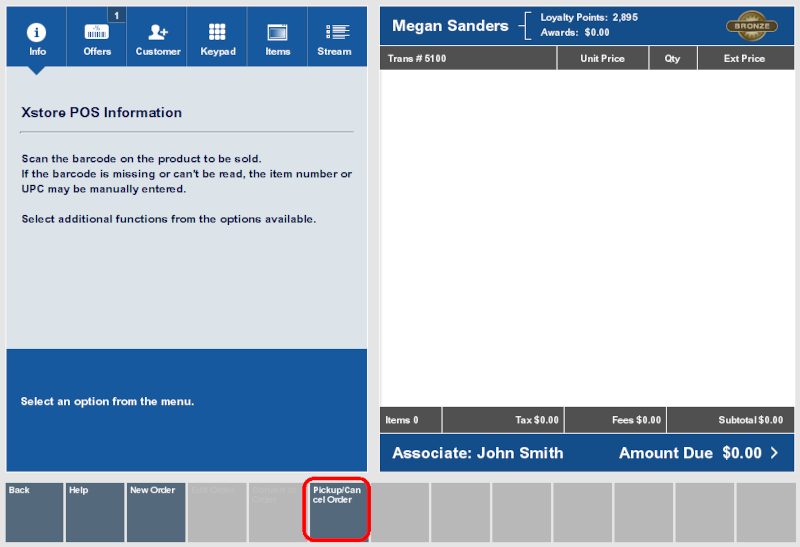Image resolution: width=800 pixels, height=547 pixels.
Task: Click the disabled Edit Order button
Action: [x=217, y=512]
